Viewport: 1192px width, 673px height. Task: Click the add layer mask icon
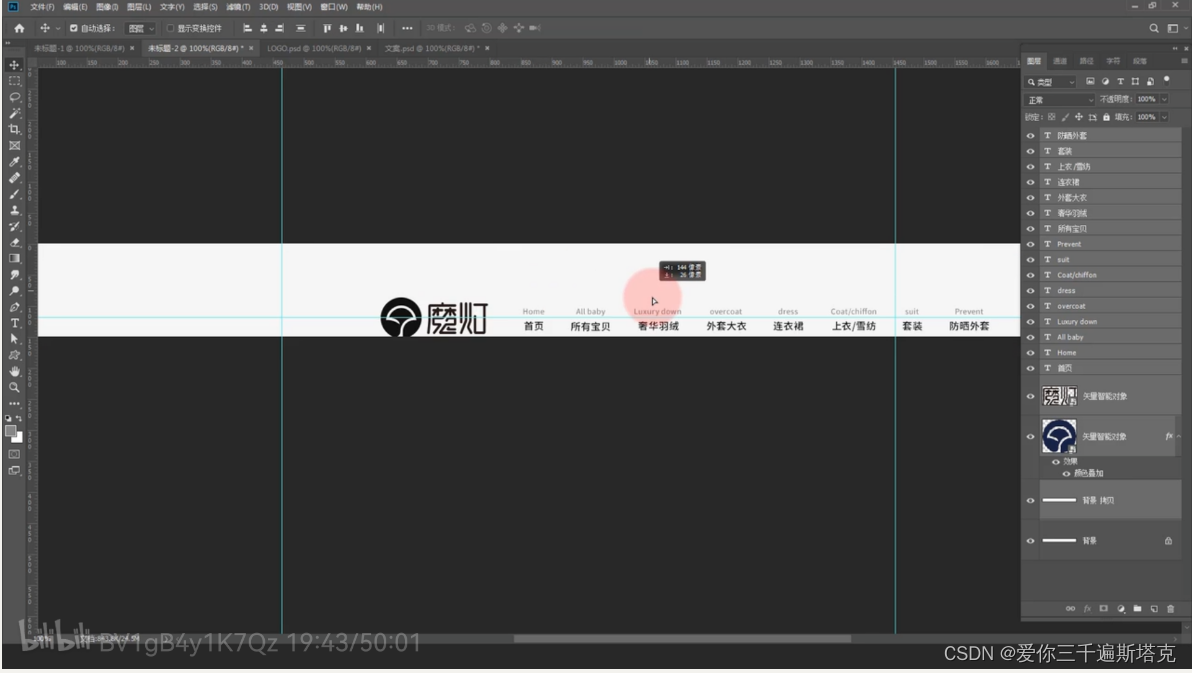pos(1104,608)
